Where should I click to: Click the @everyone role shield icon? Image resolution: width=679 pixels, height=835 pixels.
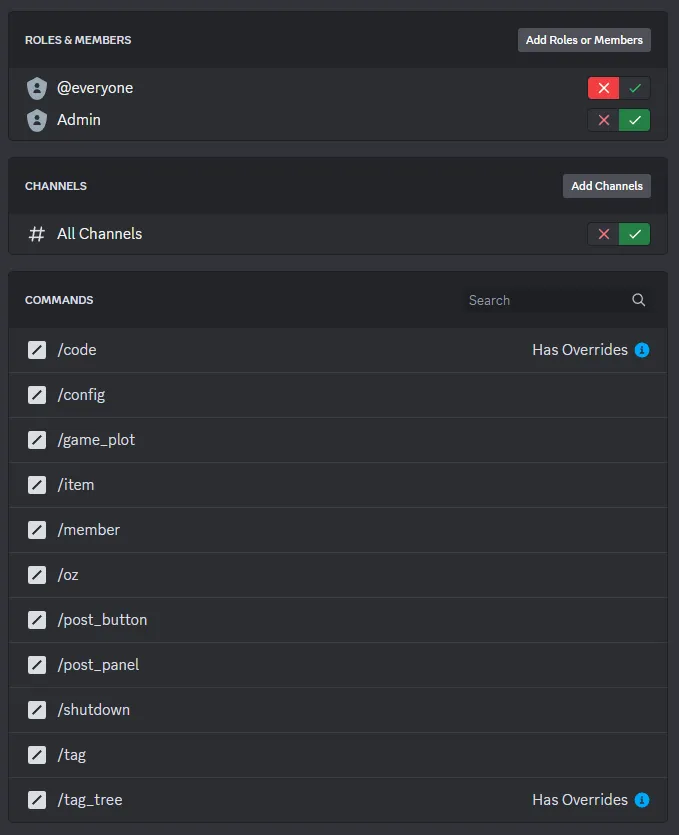point(37,88)
